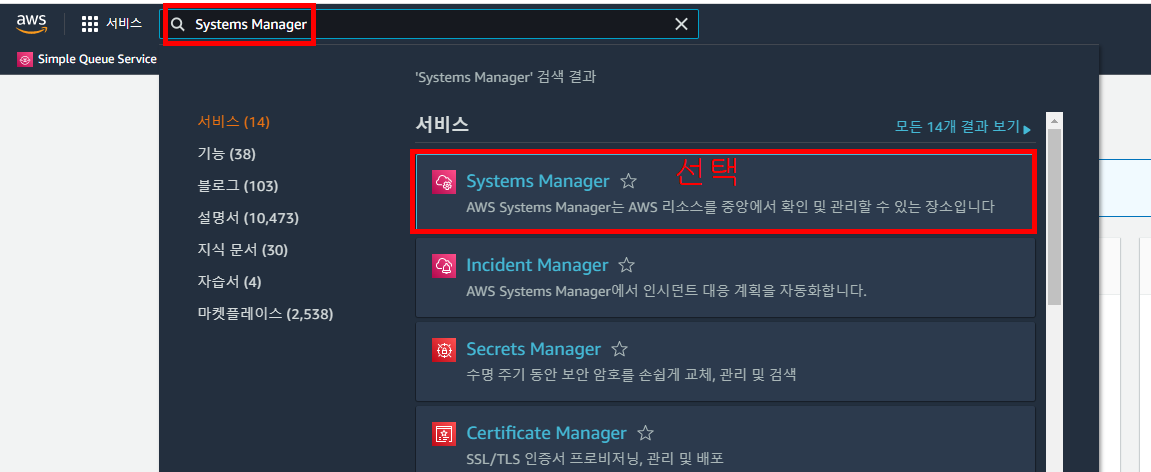This screenshot has height=472, width=1151.
Task: Clear the search box with X
Action: click(681, 24)
